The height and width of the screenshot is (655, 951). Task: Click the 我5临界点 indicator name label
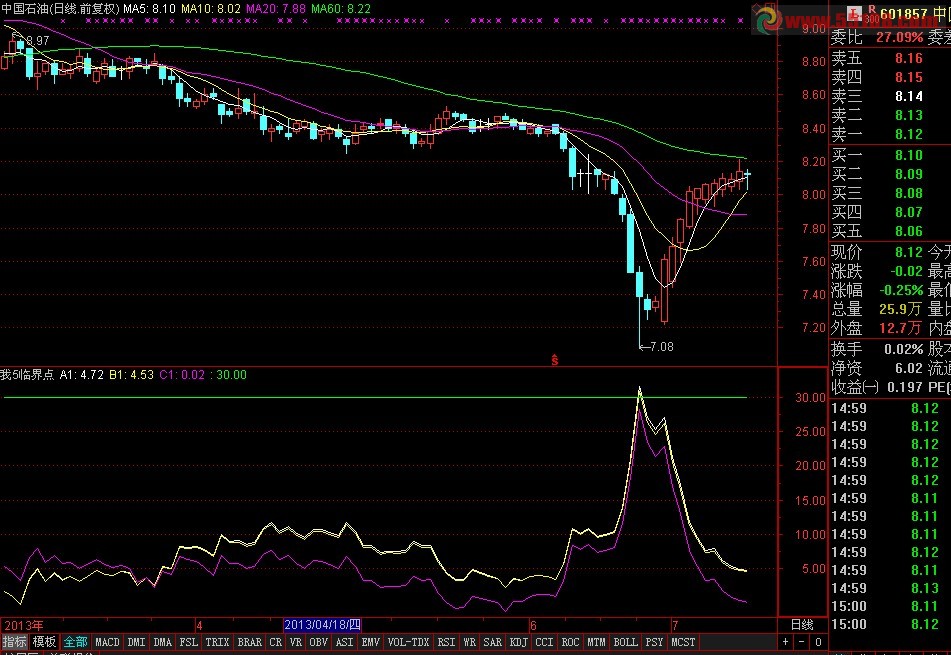click(x=27, y=375)
